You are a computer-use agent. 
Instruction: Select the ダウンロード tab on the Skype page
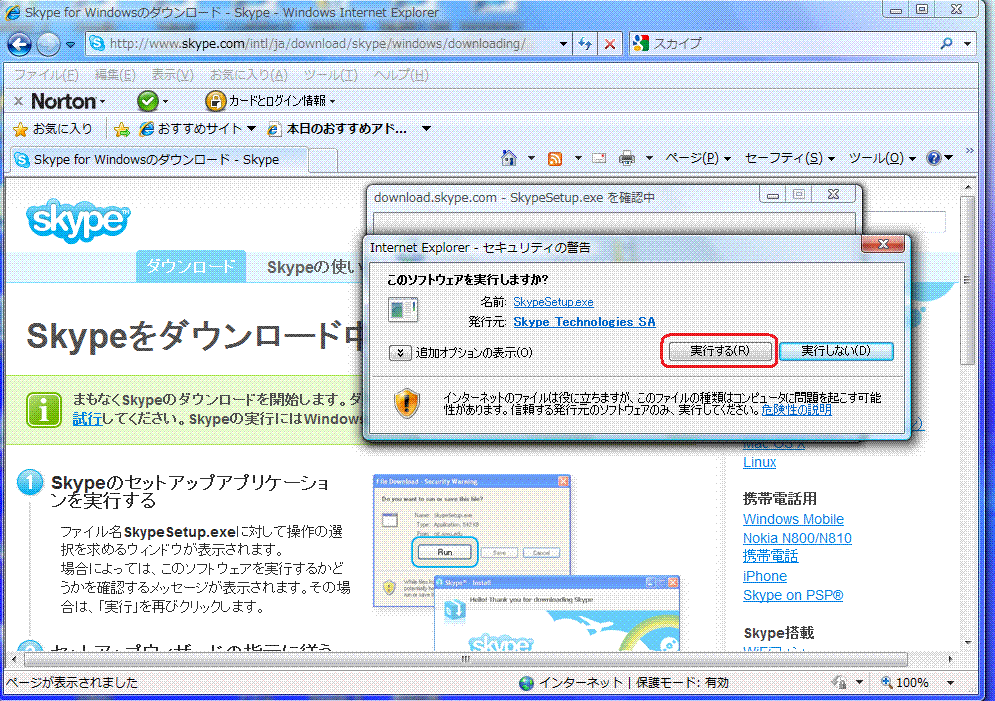point(190,266)
